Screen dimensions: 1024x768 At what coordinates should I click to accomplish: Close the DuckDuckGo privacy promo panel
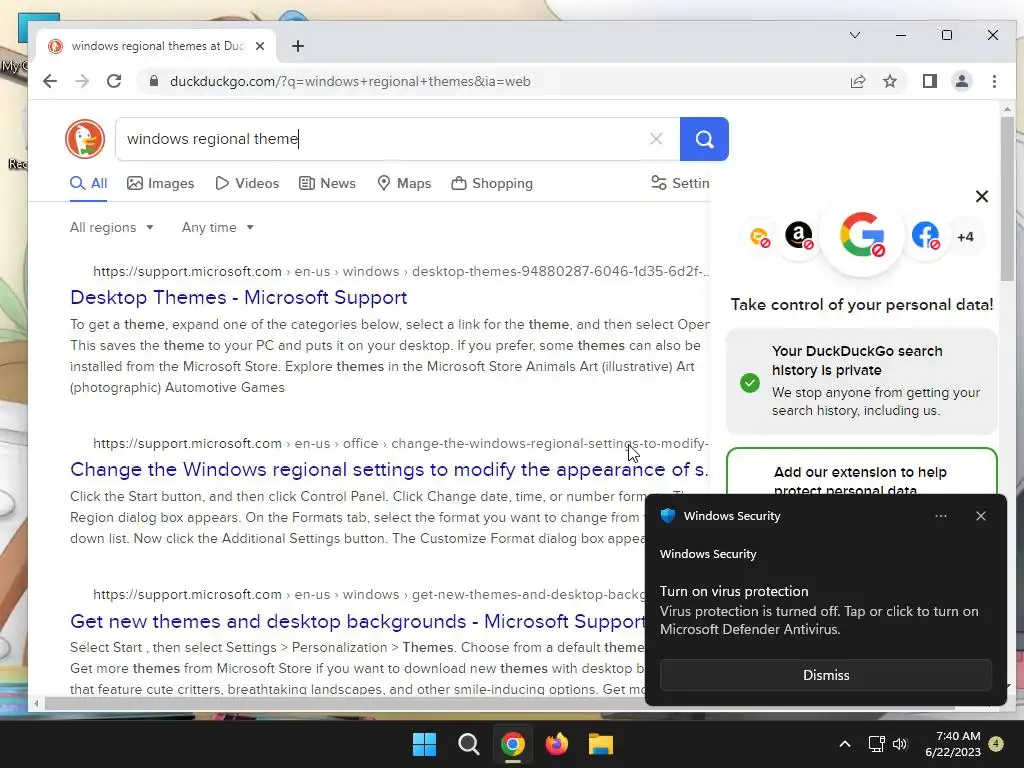coord(982,197)
